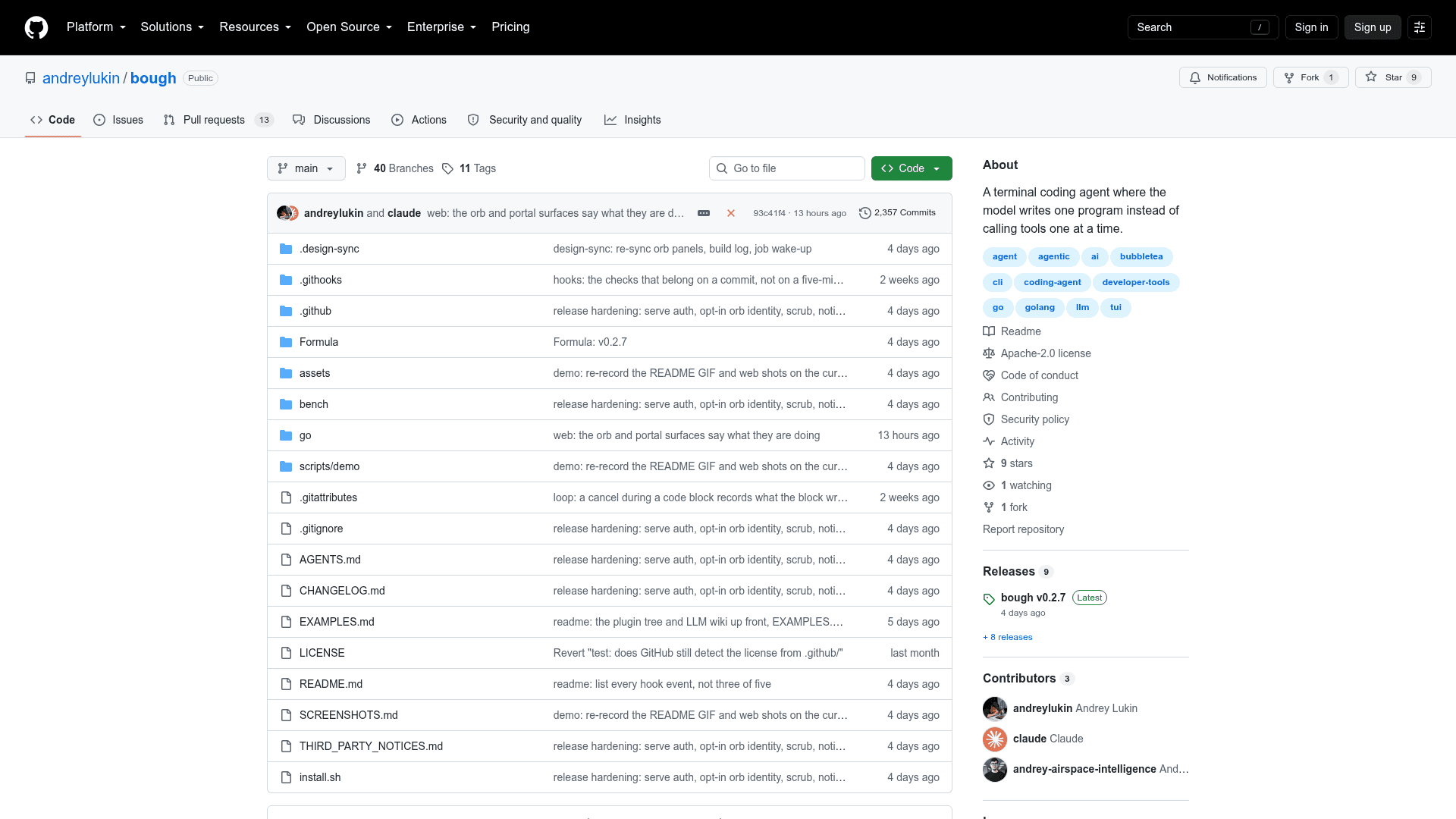Open claude's contributor avatar
Image resolution: width=1456 pixels, height=819 pixels.
(x=995, y=739)
